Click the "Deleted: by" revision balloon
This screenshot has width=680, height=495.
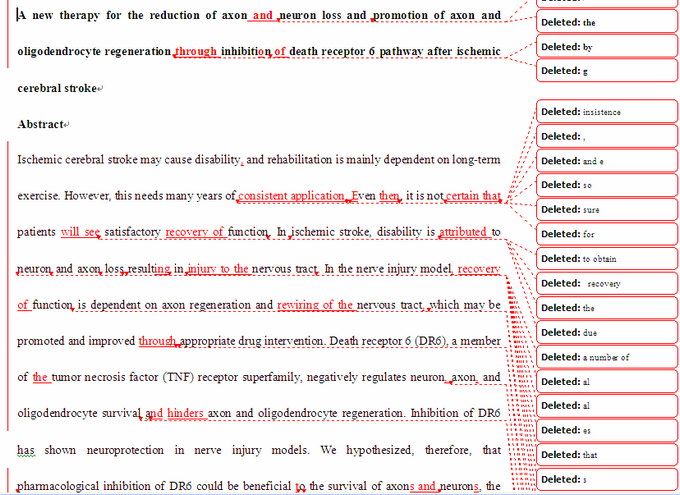coord(604,47)
